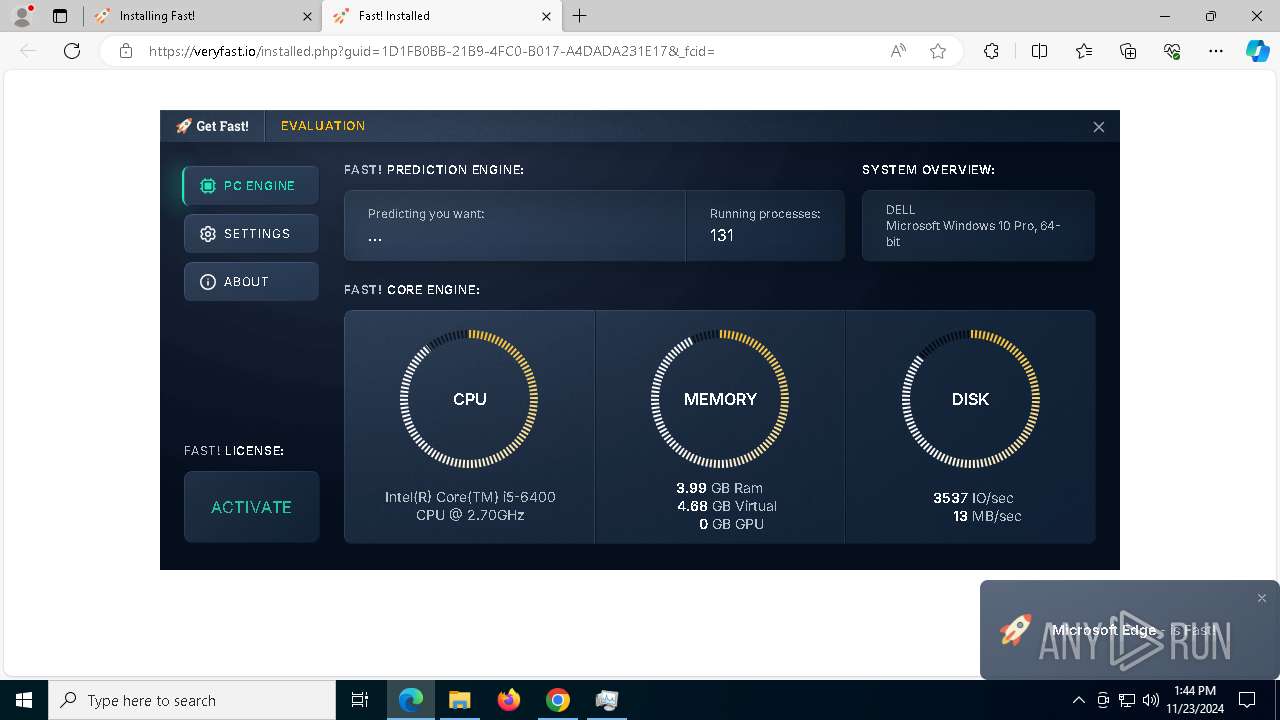
Task: Click the 3537 IO/sec value
Action: pos(973,498)
